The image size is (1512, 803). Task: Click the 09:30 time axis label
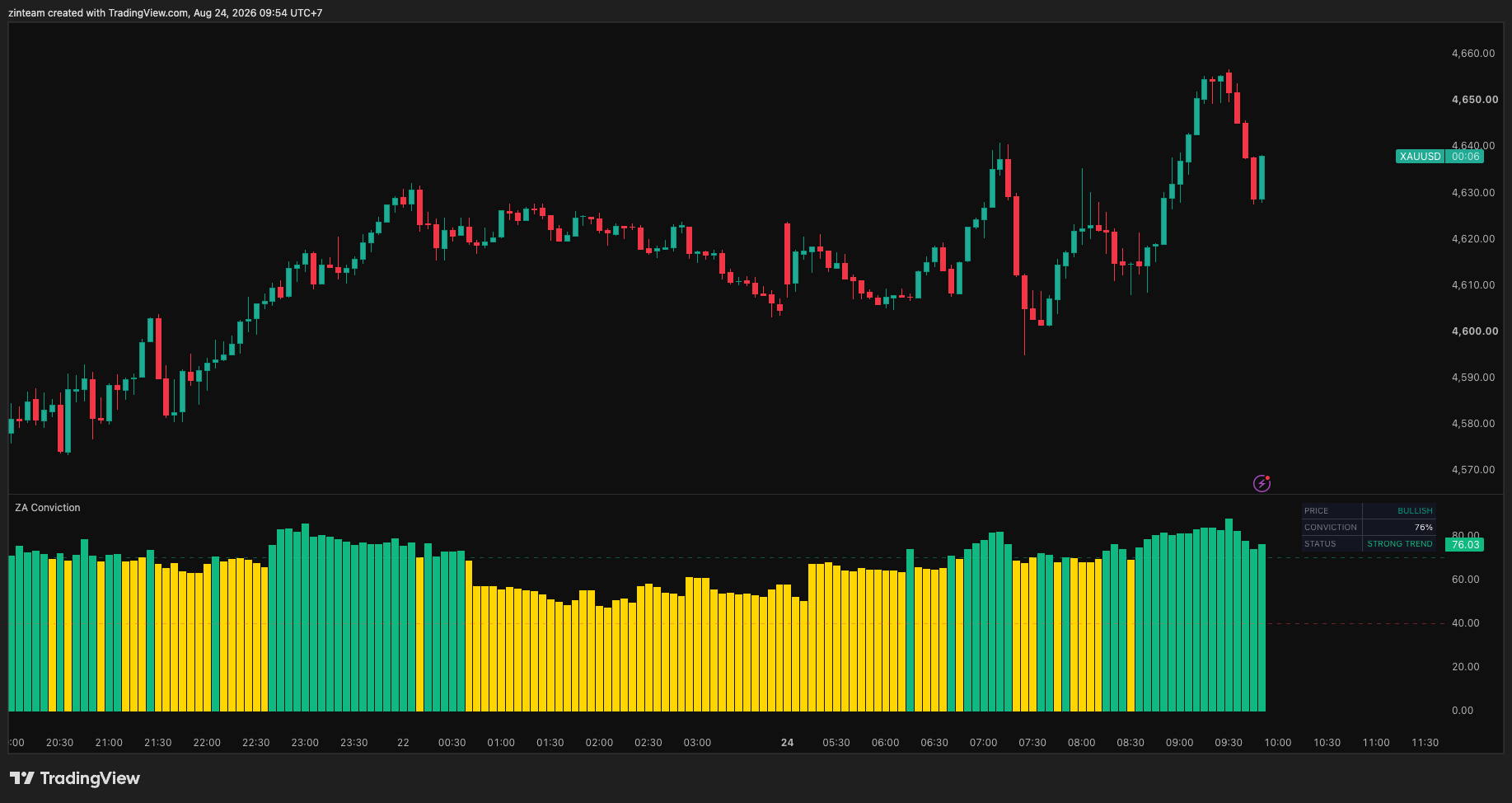pyautogui.click(x=1229, y=743)
